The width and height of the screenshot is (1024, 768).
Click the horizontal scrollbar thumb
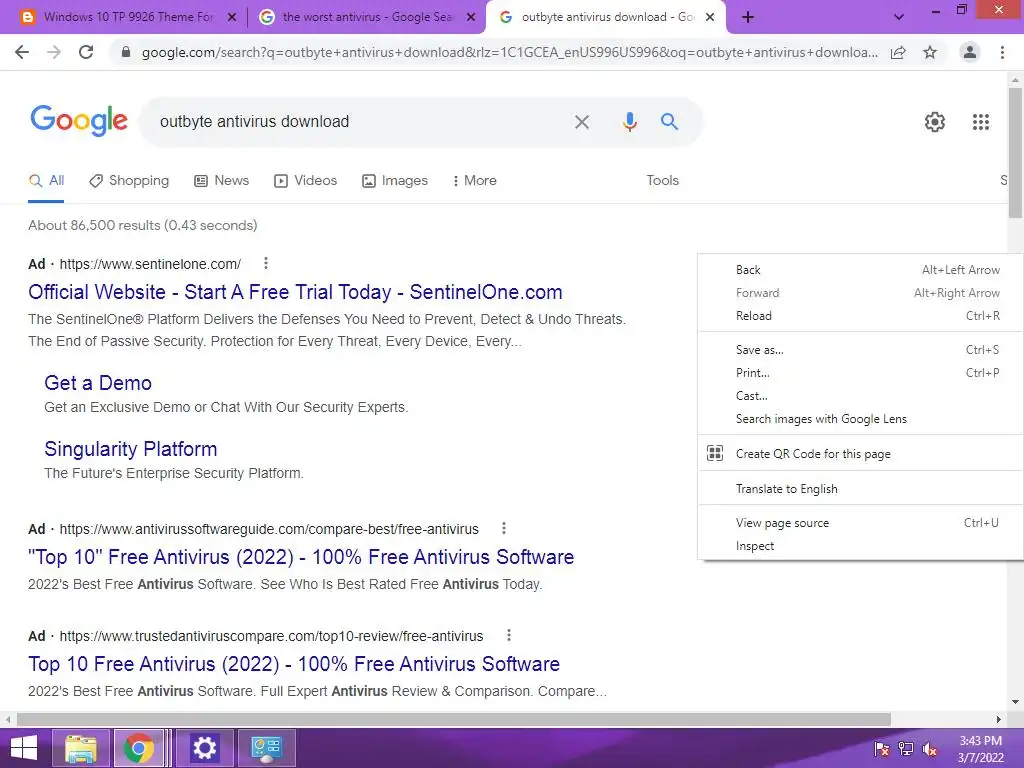tap(454, 719)
